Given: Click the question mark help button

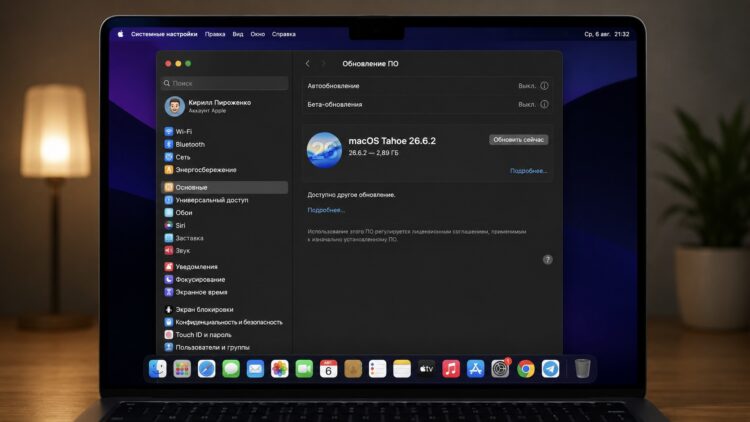Looking at the screenshot, I should tap(548, 260).
